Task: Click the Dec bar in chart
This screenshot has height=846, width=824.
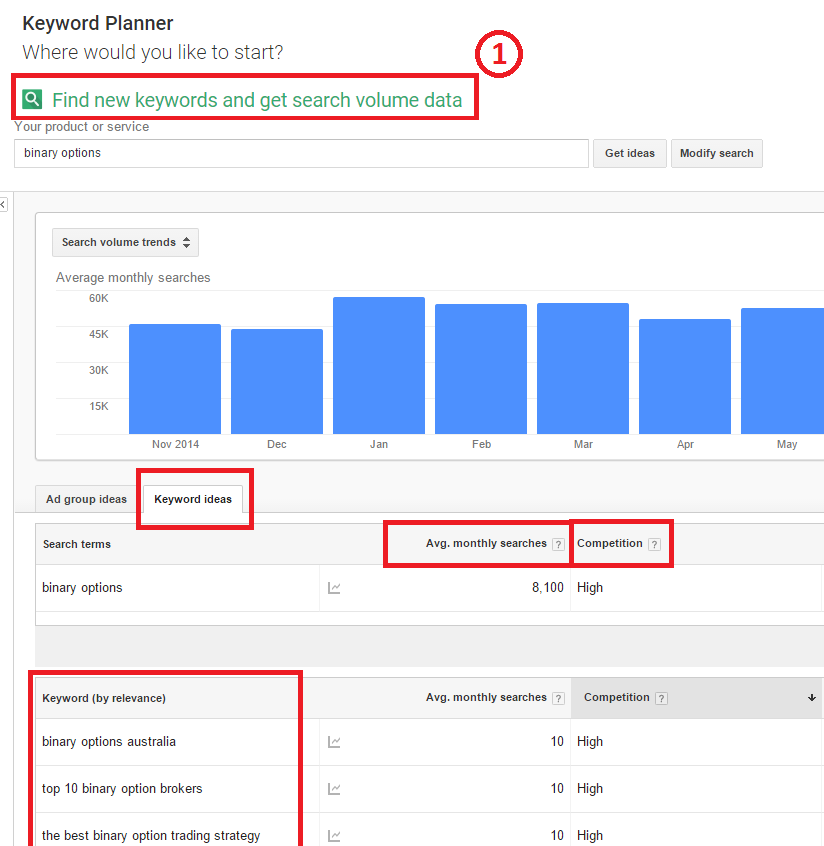Action: pos(277,381)
